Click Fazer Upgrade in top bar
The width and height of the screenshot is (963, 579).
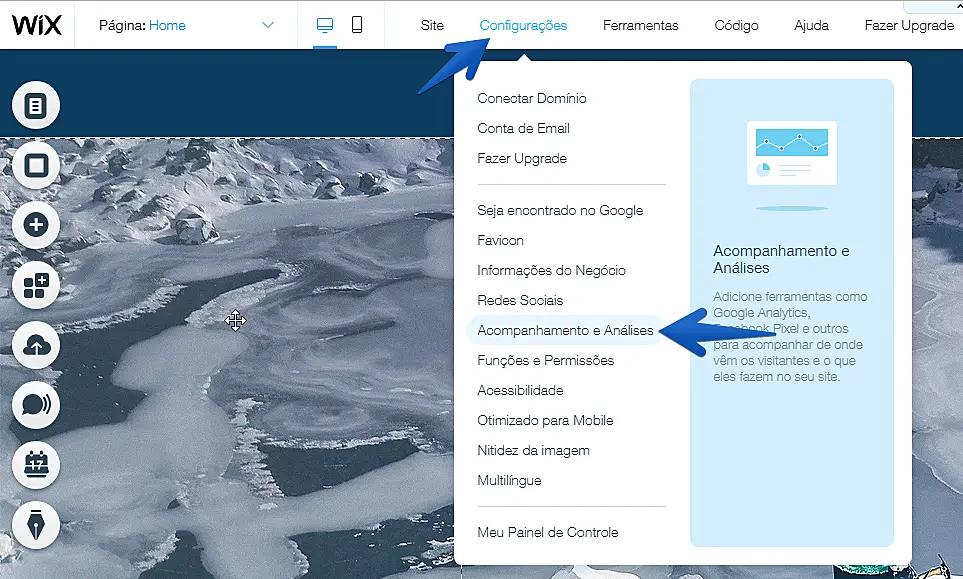pyautogui.click(x=908, y=25)
